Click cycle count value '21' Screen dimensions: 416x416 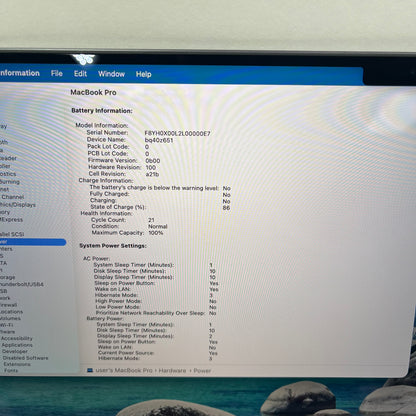pyautogui.click(x=151, y=220)
